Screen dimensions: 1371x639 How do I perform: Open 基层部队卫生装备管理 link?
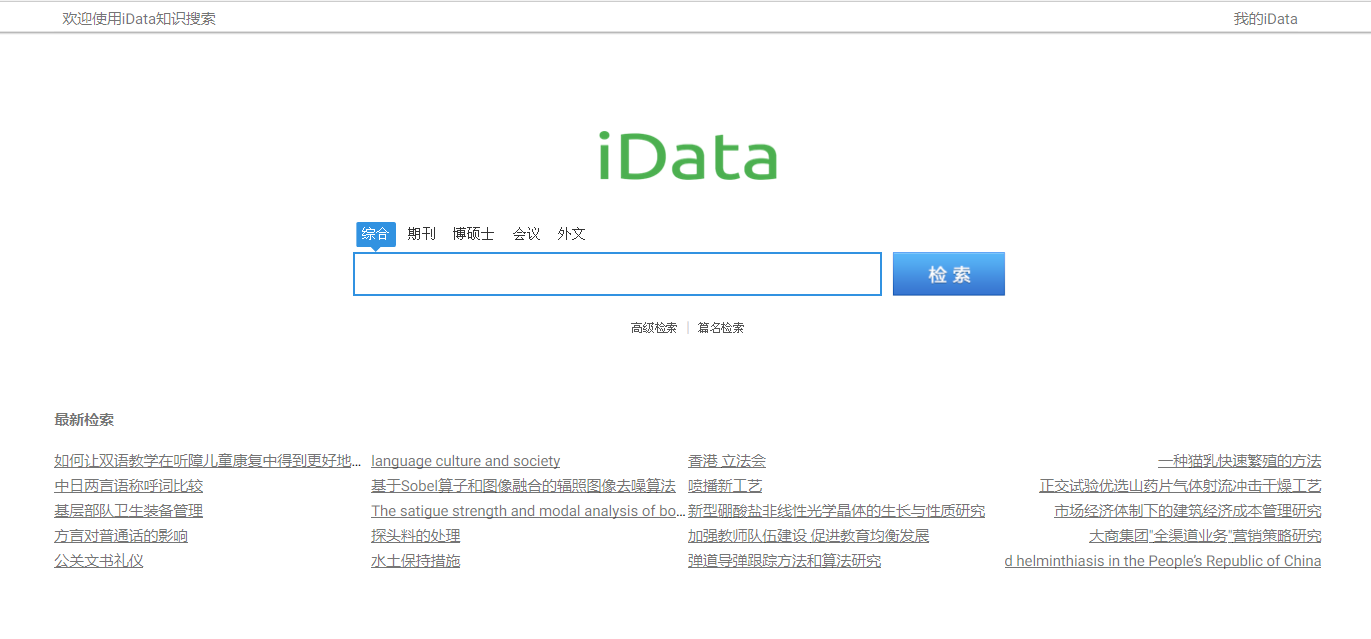coord(128,511)
